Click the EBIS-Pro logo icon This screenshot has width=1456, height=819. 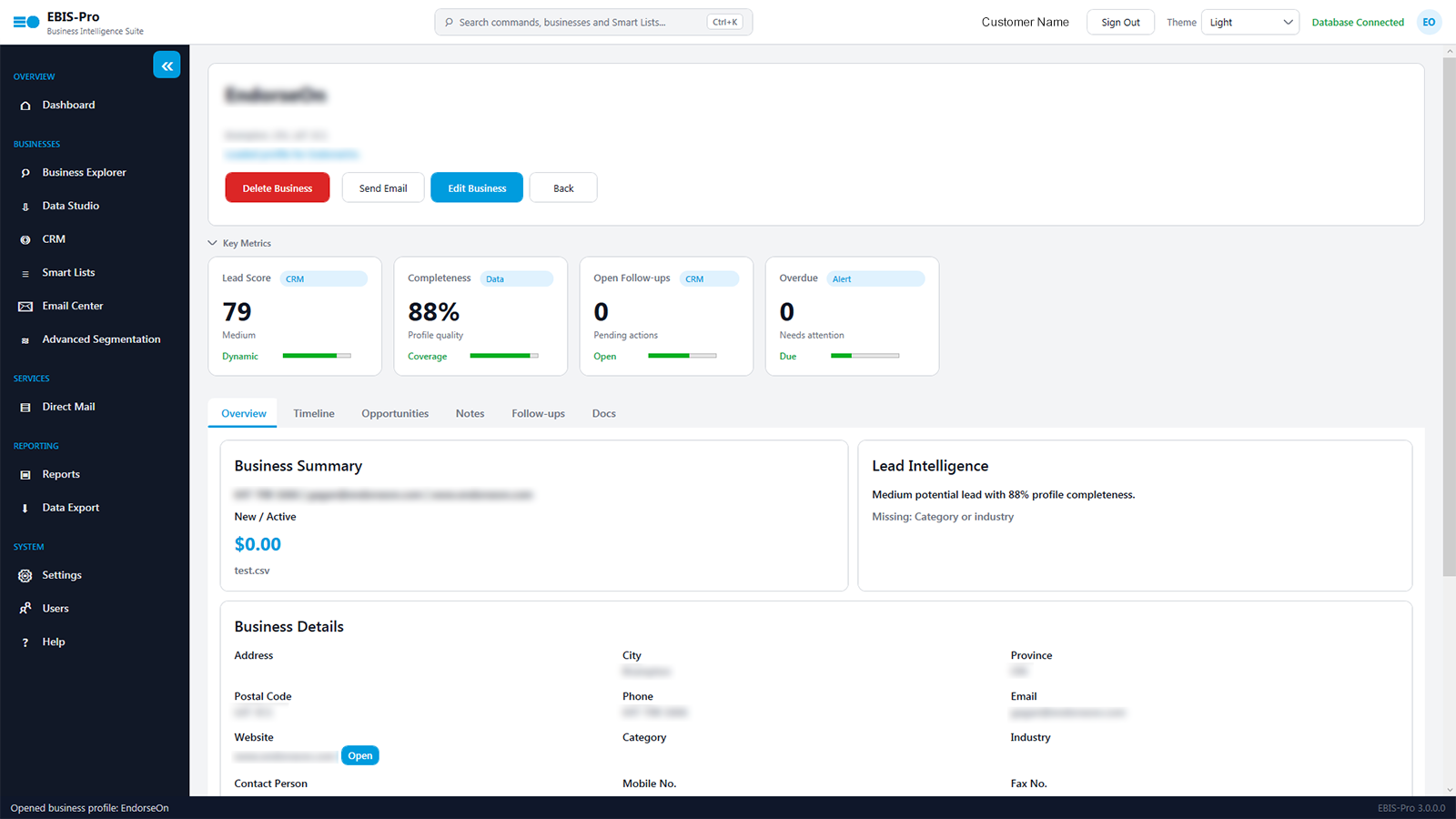coord(26,22)
